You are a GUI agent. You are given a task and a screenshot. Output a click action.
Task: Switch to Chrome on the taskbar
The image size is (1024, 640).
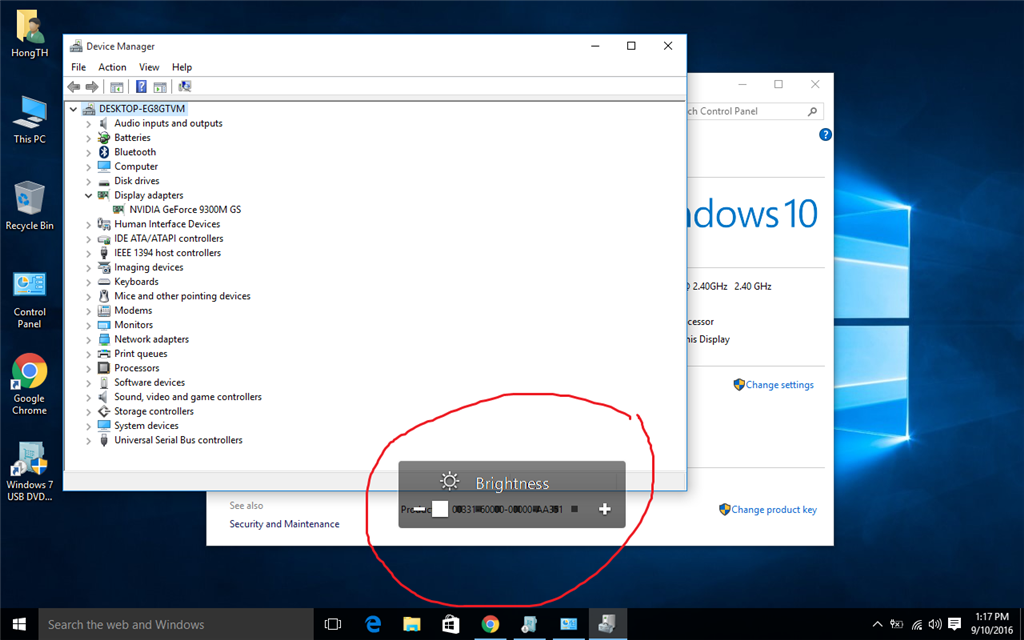click(490, 624)
